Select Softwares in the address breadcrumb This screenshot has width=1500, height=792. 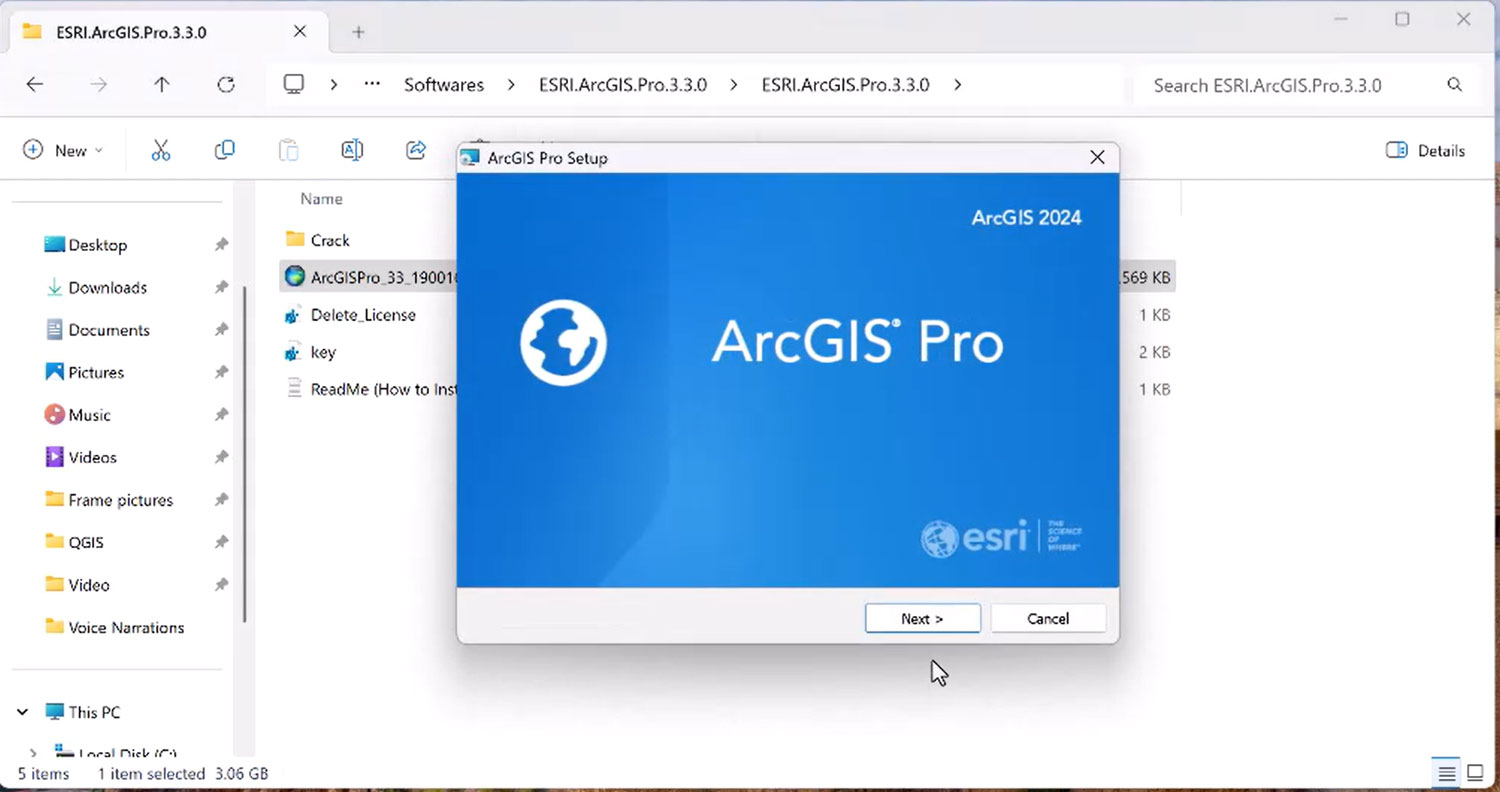444,85
